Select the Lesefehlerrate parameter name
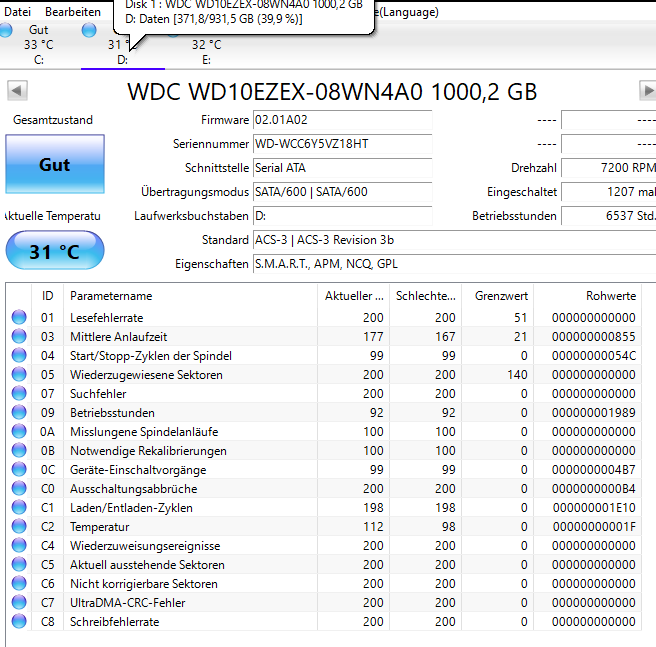 click(x=107, y=318)
